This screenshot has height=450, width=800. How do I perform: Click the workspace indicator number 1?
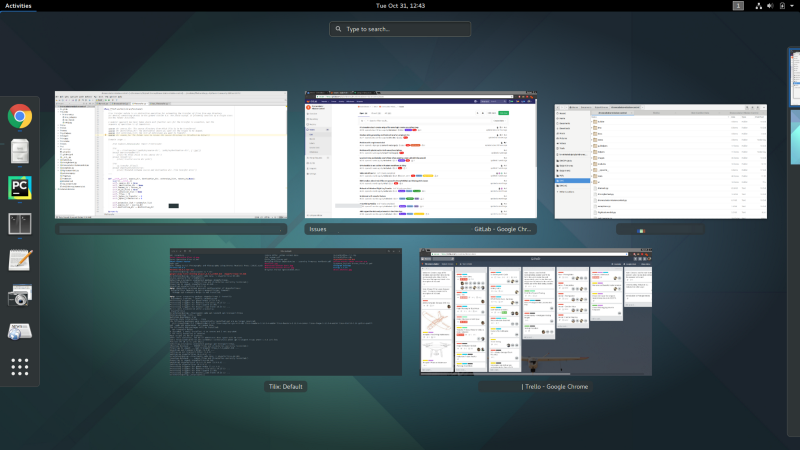tap(738, 6)
